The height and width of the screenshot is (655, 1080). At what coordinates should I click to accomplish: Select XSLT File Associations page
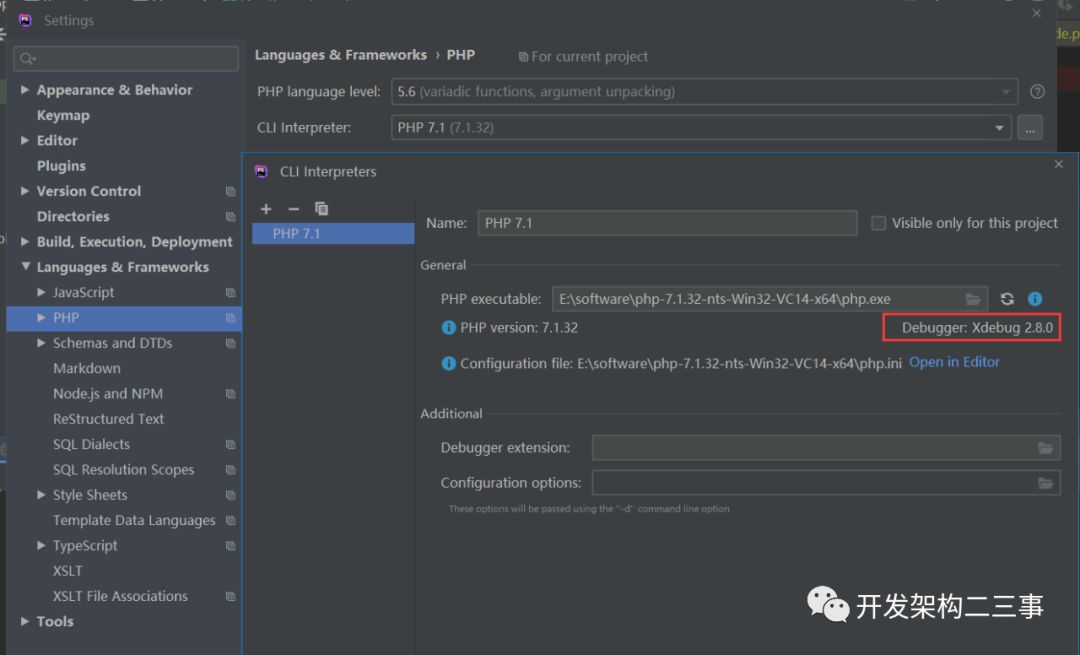tap(120, 596)
